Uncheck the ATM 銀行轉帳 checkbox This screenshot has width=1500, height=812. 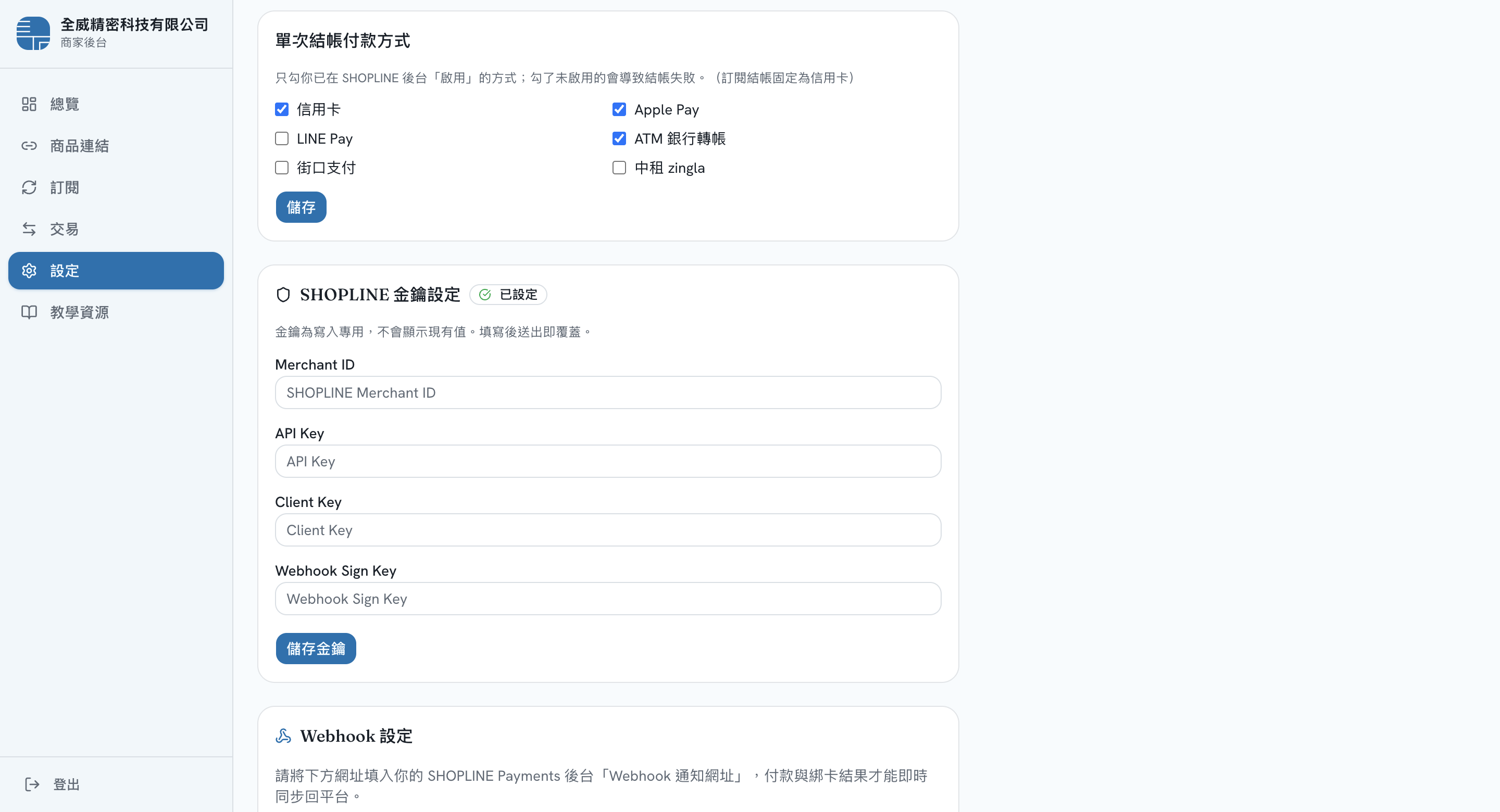coord(619,138)
